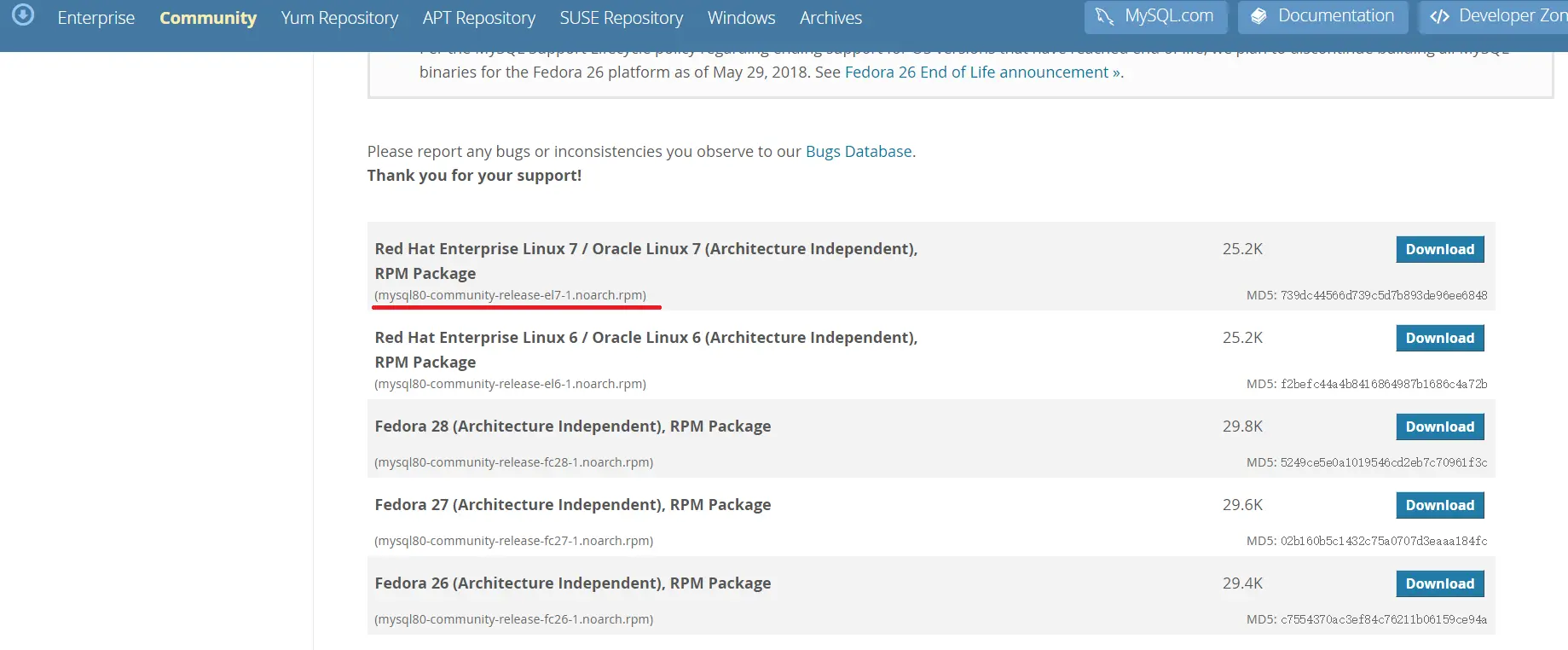Click the "Thank you for your support!" text
1568x650 pixels.
[x=474, y=176]
